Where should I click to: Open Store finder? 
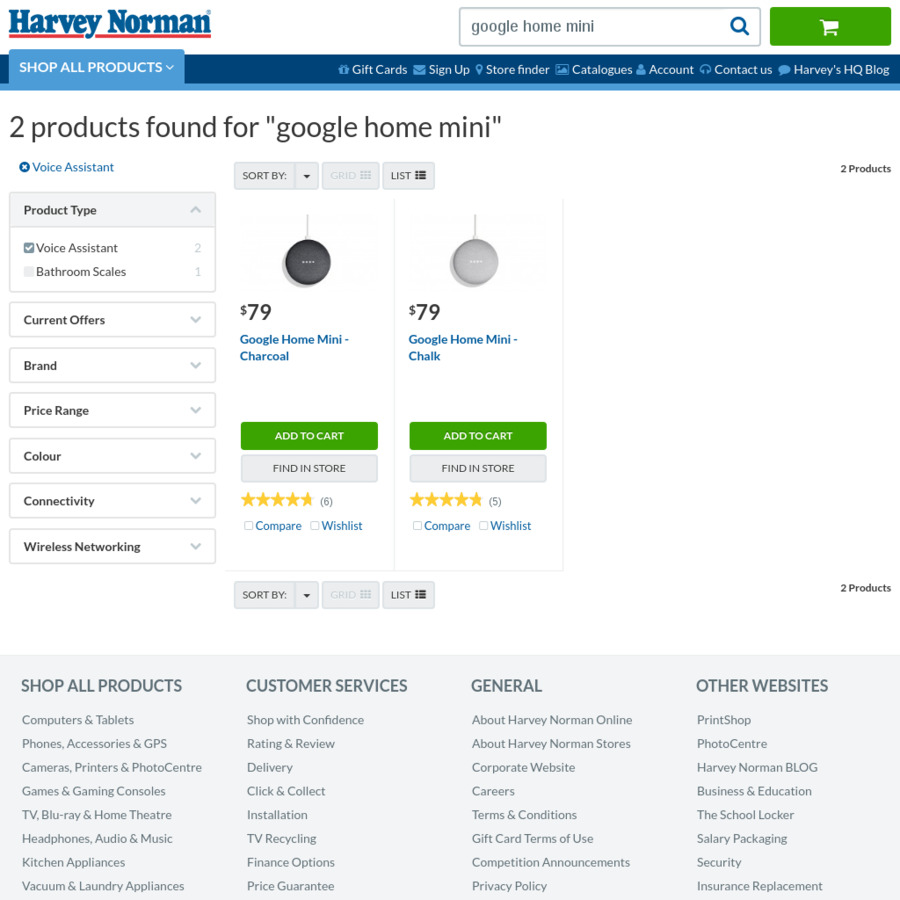(x=512, y=69)
